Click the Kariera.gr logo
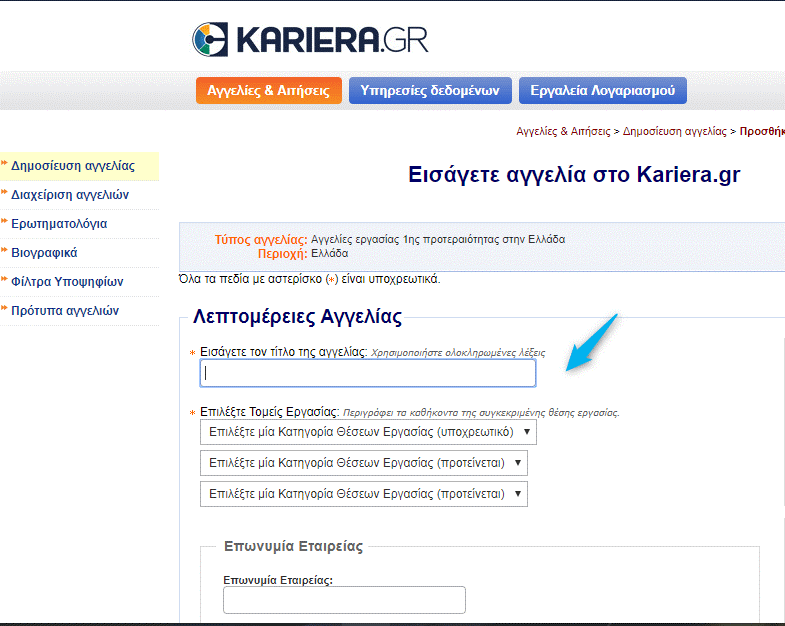Viewport: 785px width, 626px height. tap(309, 39)
